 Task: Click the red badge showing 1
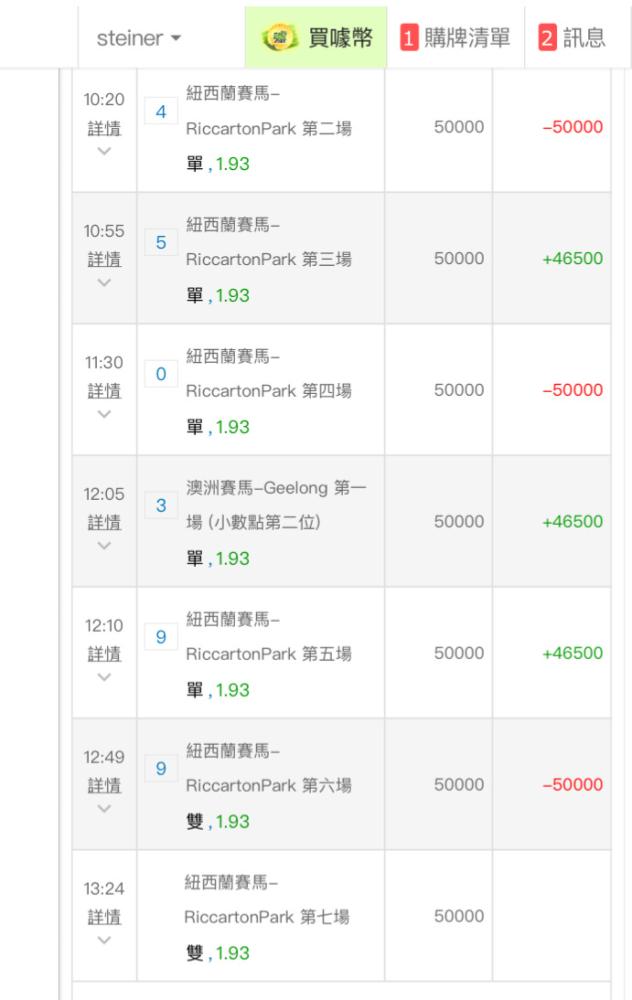tap(409, 38)
